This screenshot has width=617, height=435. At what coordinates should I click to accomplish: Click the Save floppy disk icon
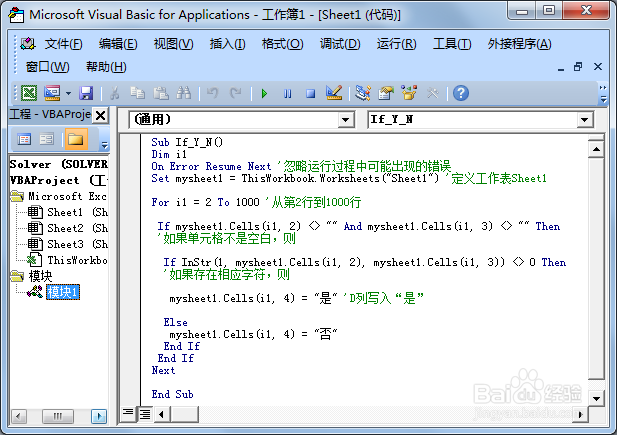[86, 93]
